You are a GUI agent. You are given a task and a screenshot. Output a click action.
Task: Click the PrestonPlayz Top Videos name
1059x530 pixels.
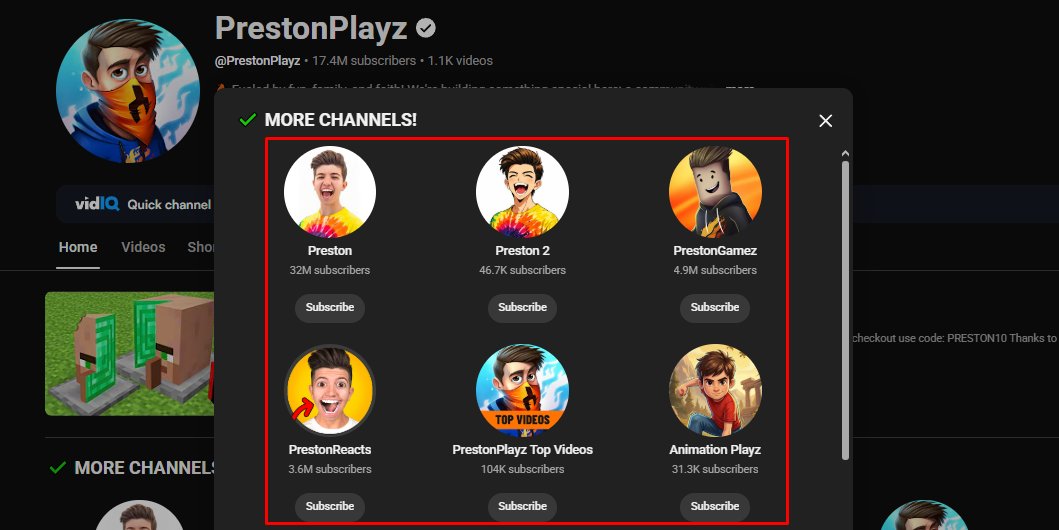[522, 450]
